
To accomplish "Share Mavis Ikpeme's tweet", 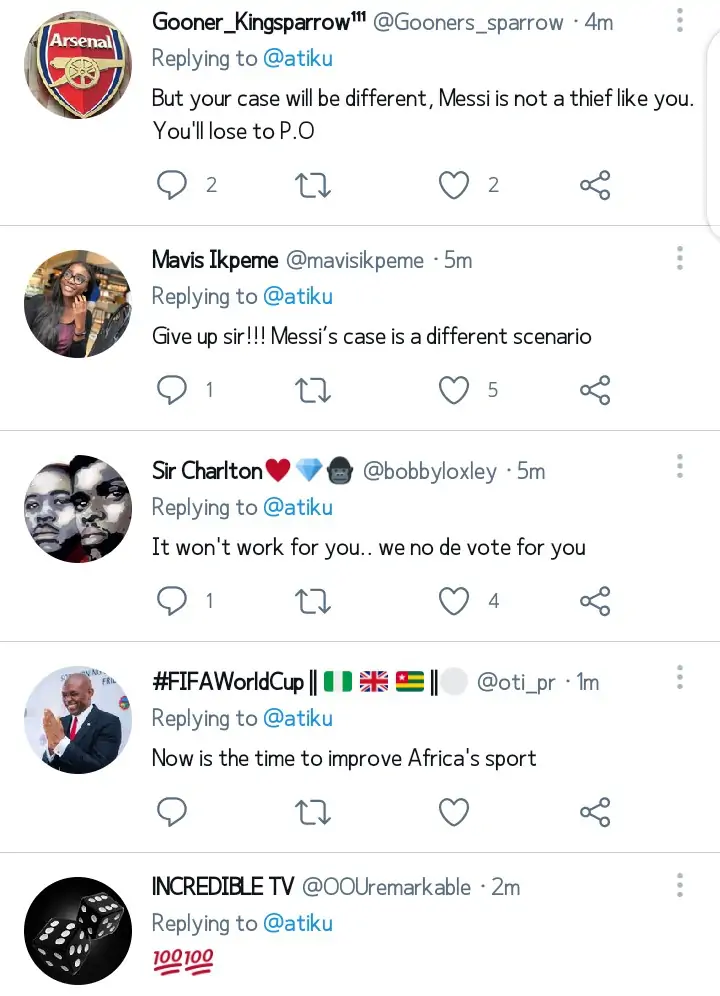I will pyautogui.click(x=595, y=390).
